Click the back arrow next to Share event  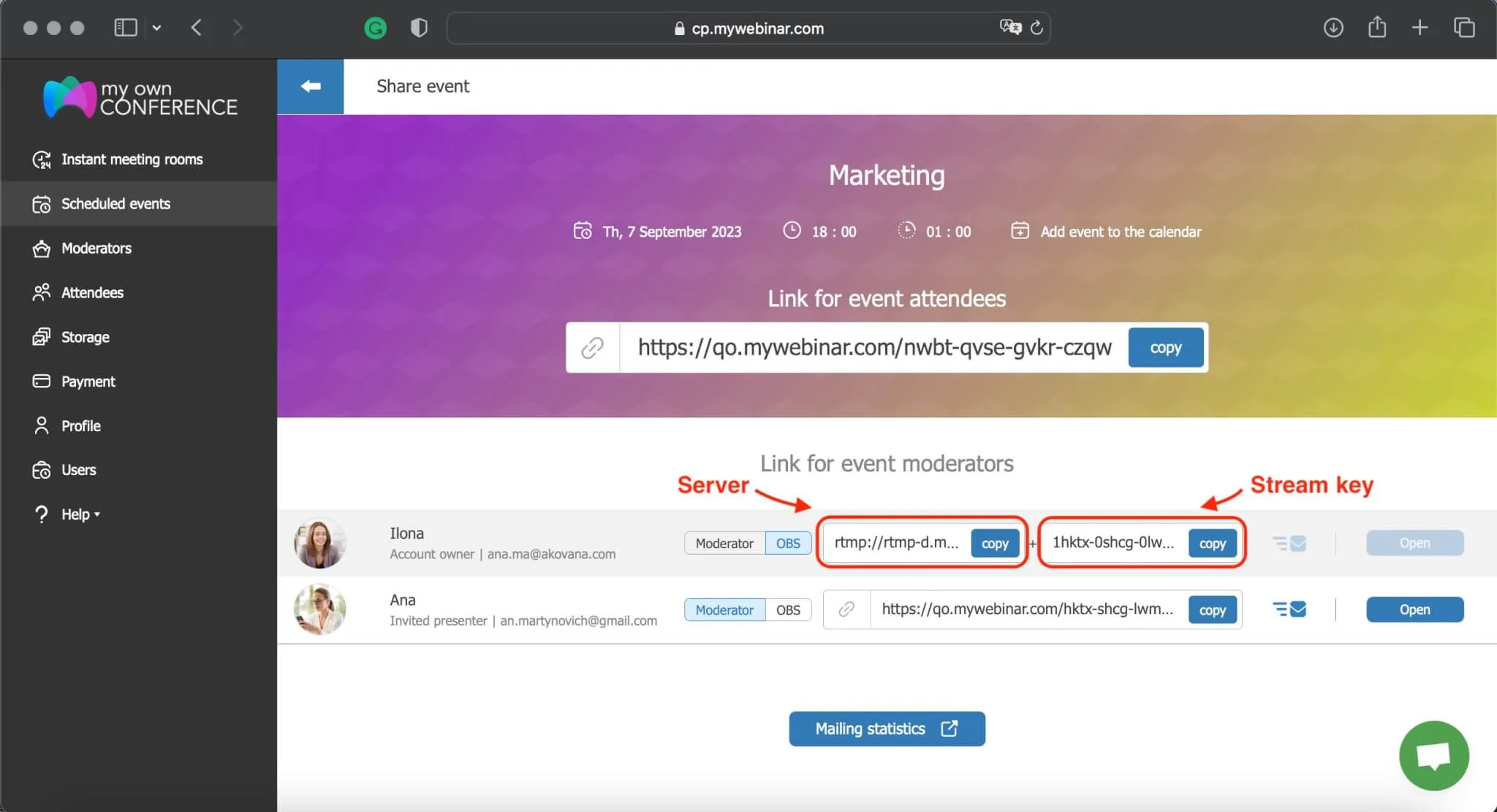point(310,86)
